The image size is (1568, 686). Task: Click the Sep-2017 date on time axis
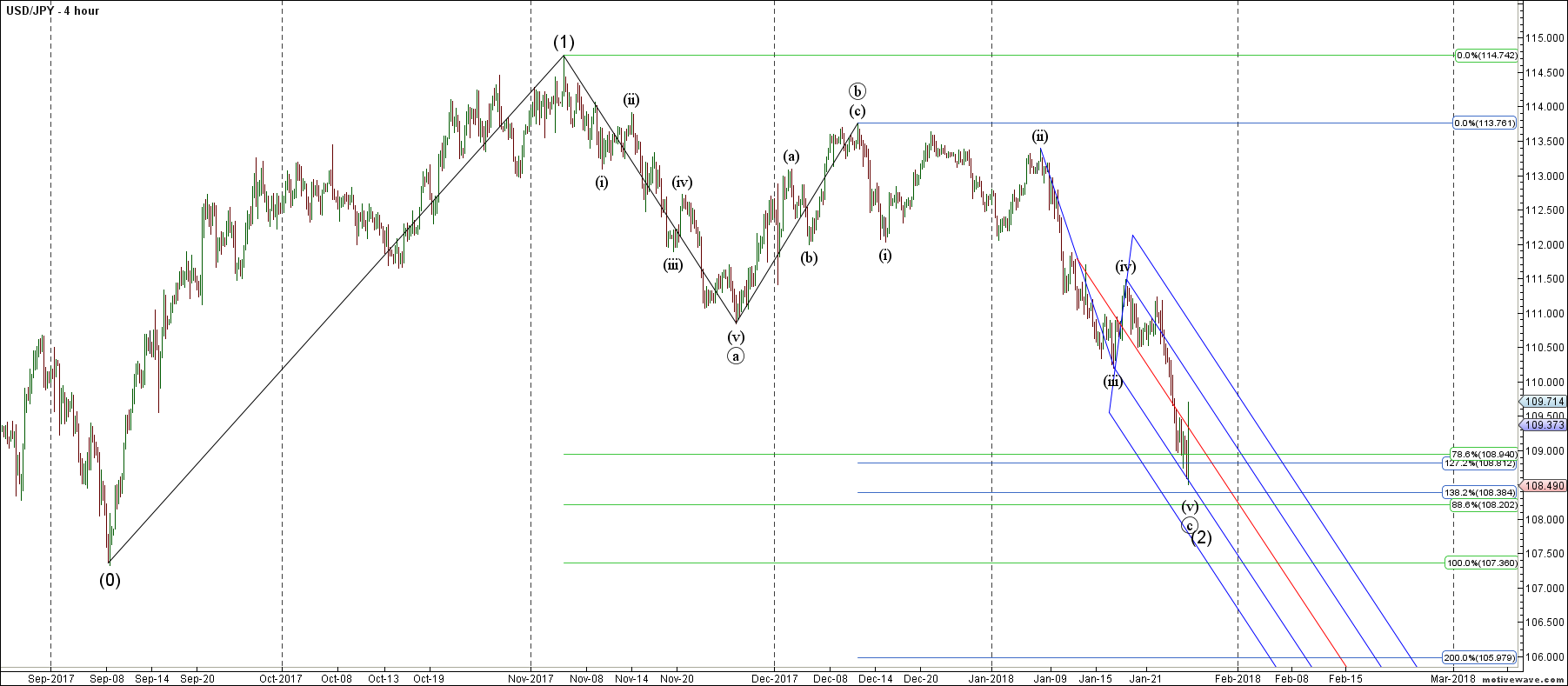pyautogui.click(x=50, y=678)
